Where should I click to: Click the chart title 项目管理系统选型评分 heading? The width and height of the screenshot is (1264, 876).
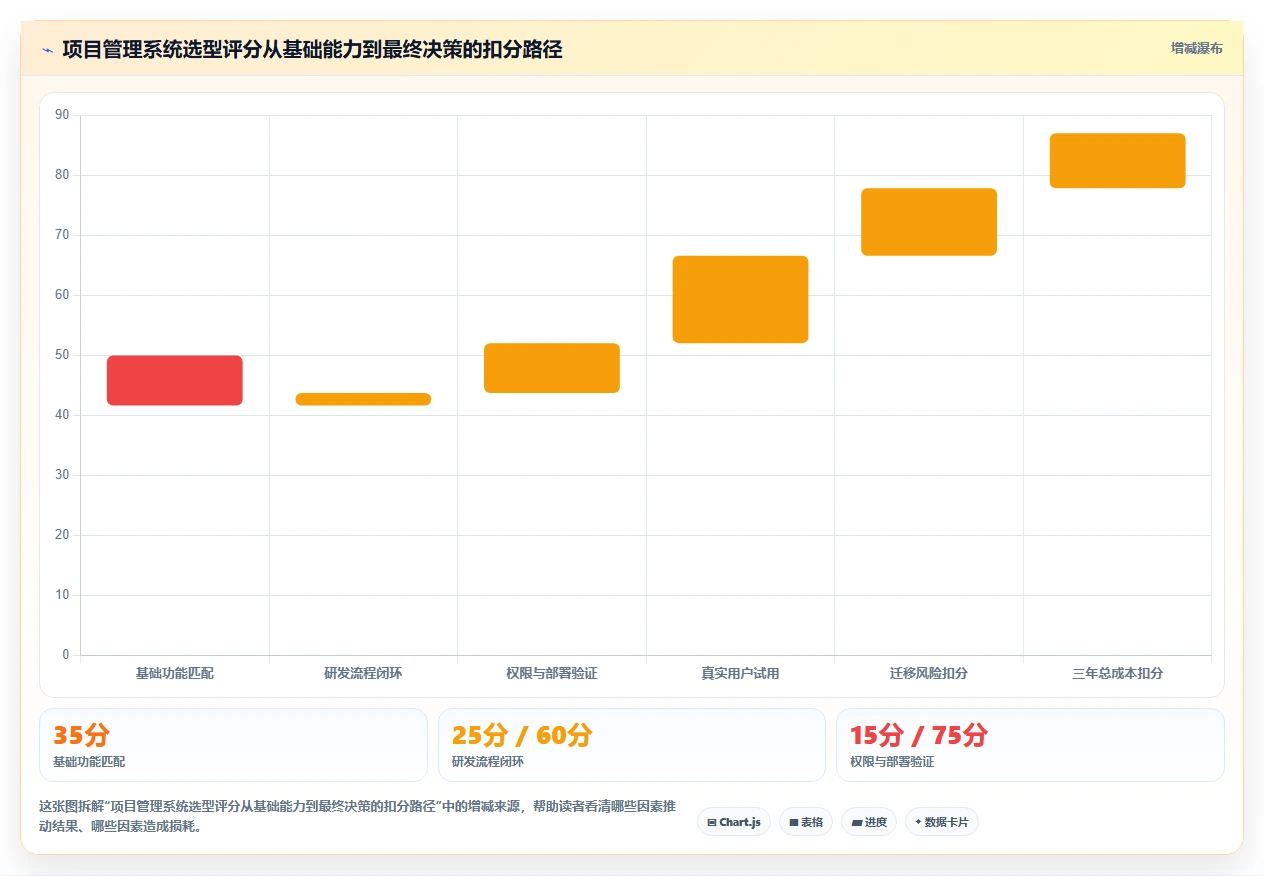[x=312, y=49]
